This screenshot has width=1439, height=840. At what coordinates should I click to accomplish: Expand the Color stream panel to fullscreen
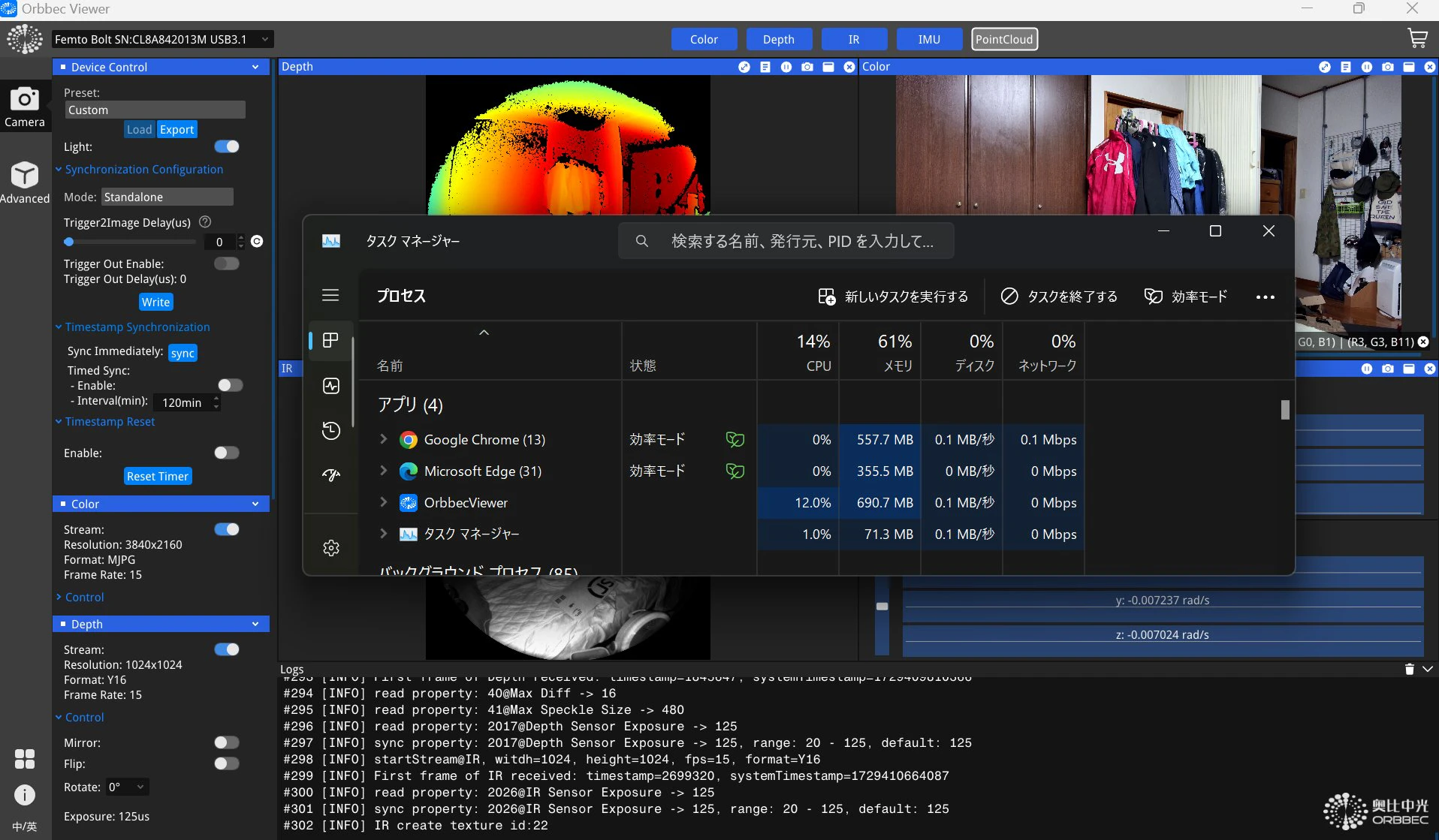(x=1325, y=67)
